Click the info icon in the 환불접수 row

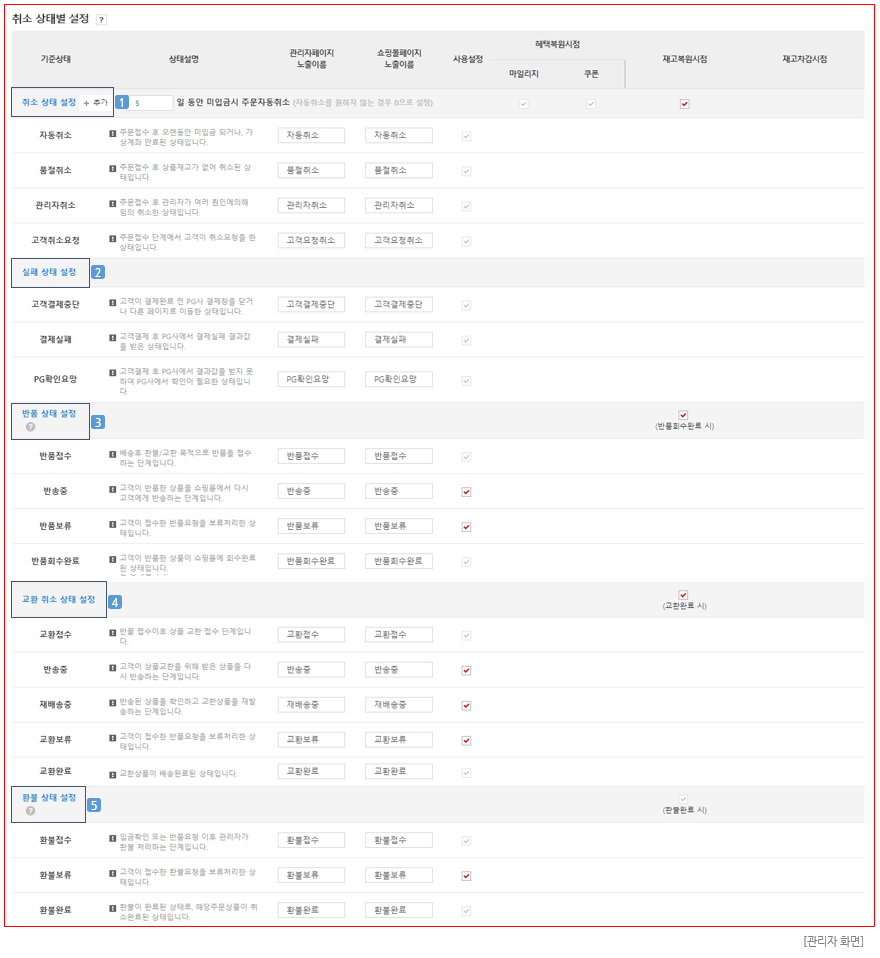coord(112,838)
